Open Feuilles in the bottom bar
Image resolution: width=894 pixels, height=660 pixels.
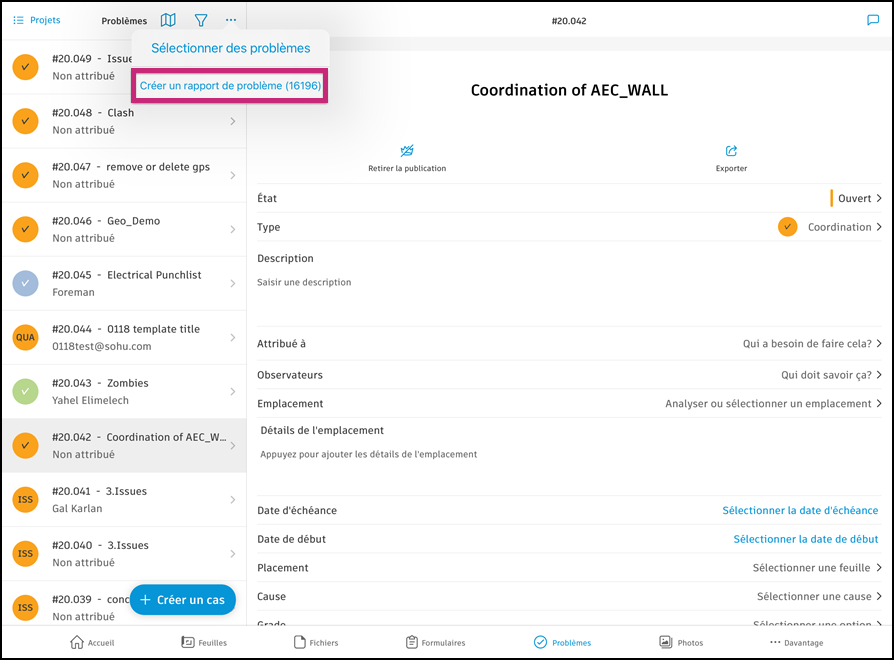[204, 642]
